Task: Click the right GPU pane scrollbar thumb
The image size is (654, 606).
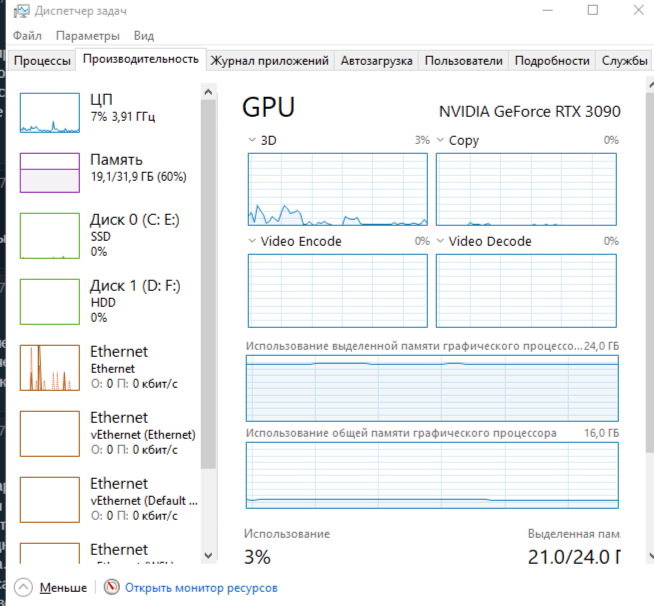Action: (x=650, y=272)
